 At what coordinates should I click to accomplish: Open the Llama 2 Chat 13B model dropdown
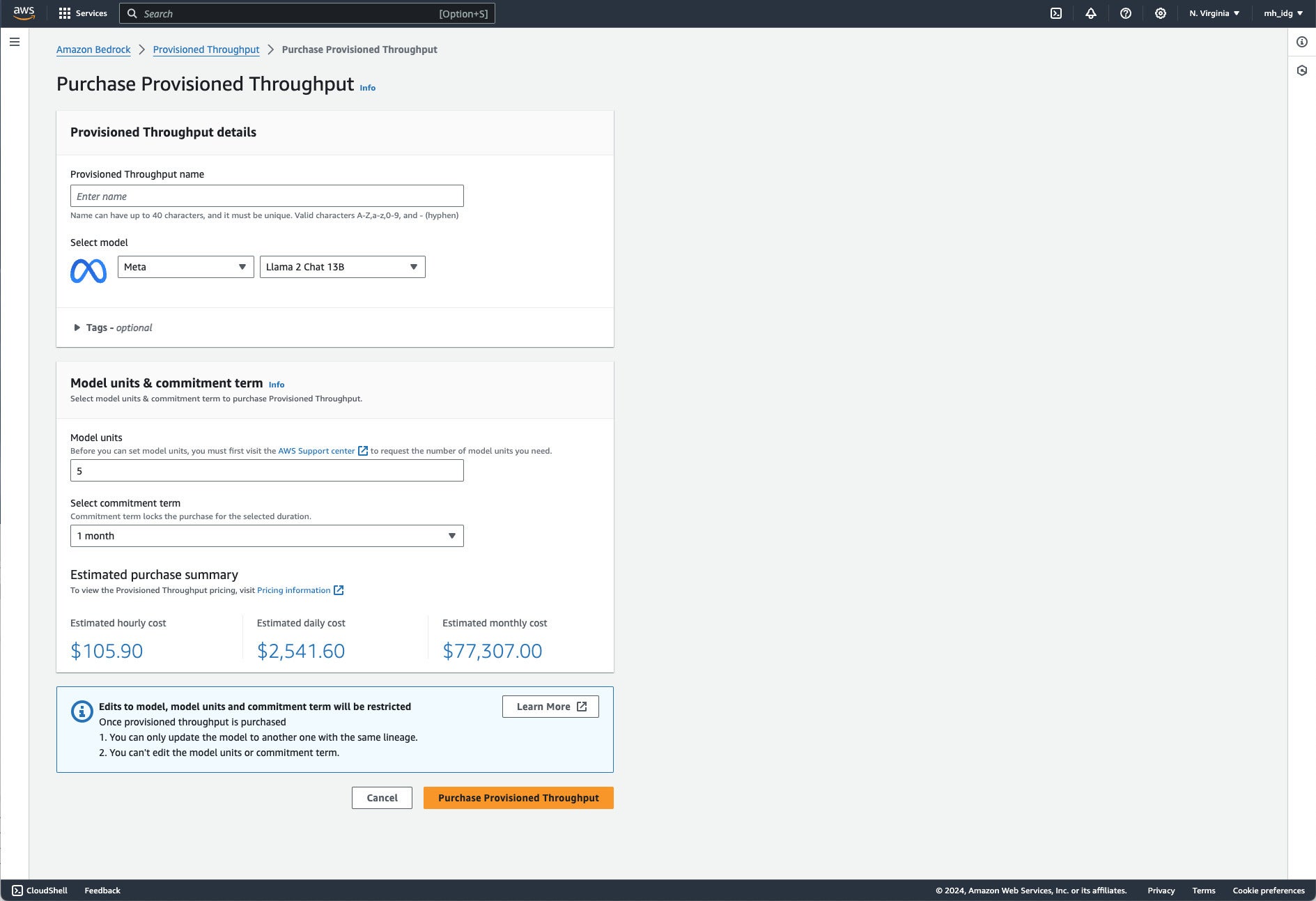pyautogui.click(x=342, y=267)
